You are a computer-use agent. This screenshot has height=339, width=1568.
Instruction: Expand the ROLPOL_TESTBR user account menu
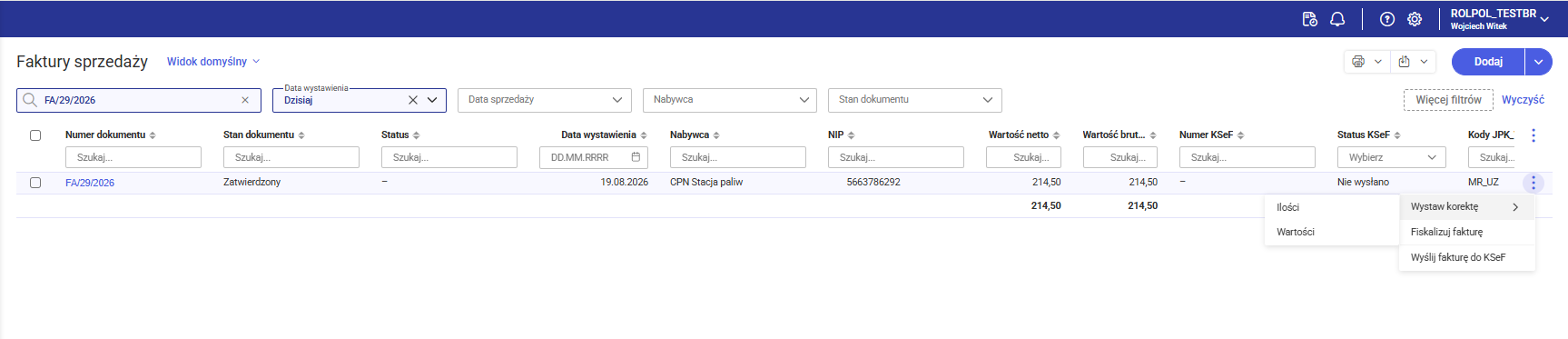1499,19
